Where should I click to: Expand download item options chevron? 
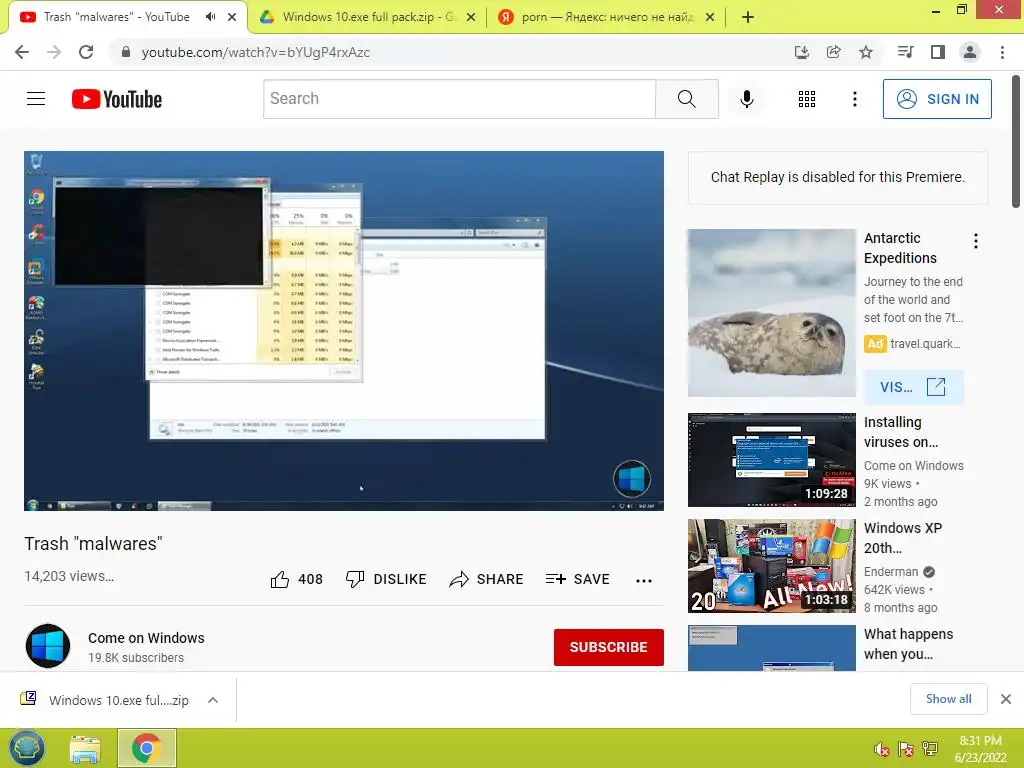pyautogui.click(x=212, y=700)
